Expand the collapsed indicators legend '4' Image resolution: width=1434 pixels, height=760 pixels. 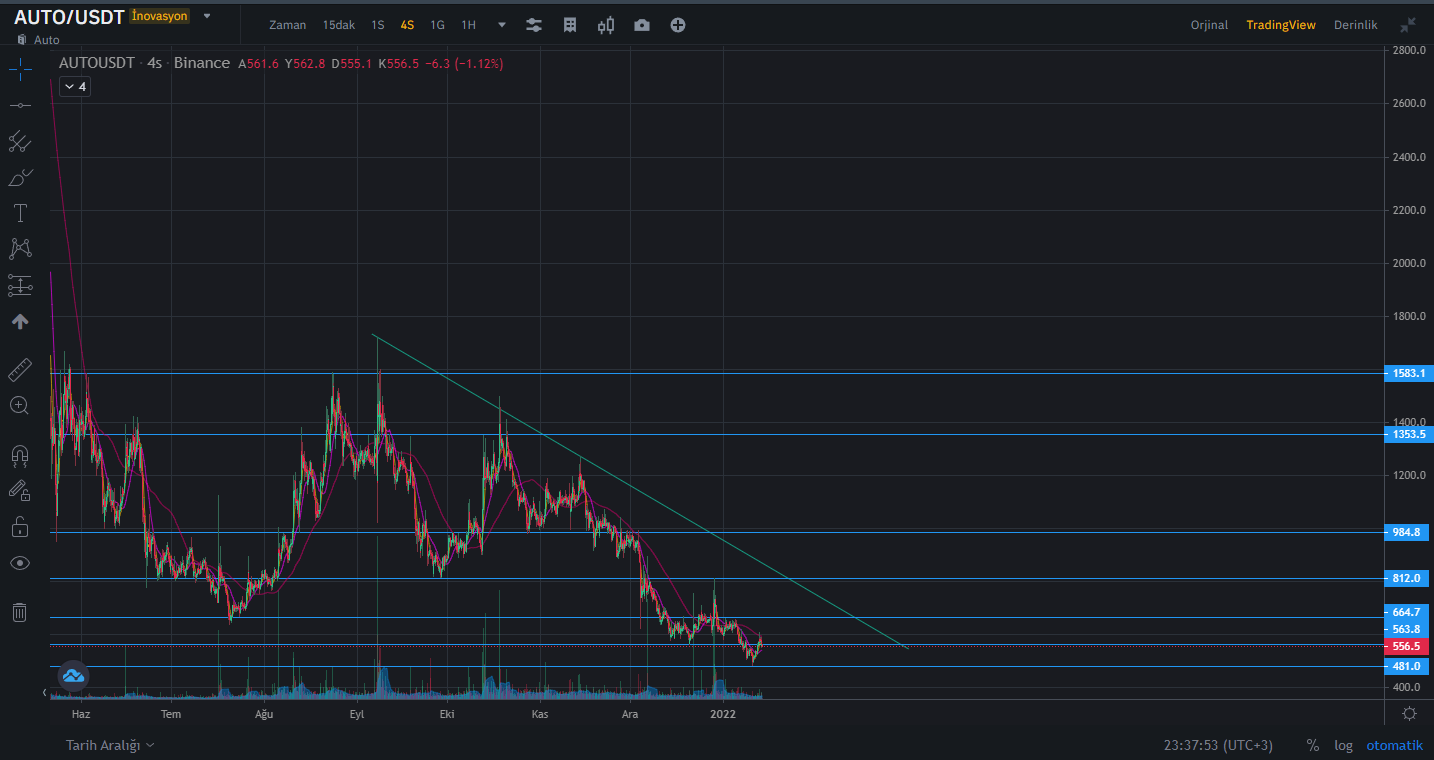[75, 87]
